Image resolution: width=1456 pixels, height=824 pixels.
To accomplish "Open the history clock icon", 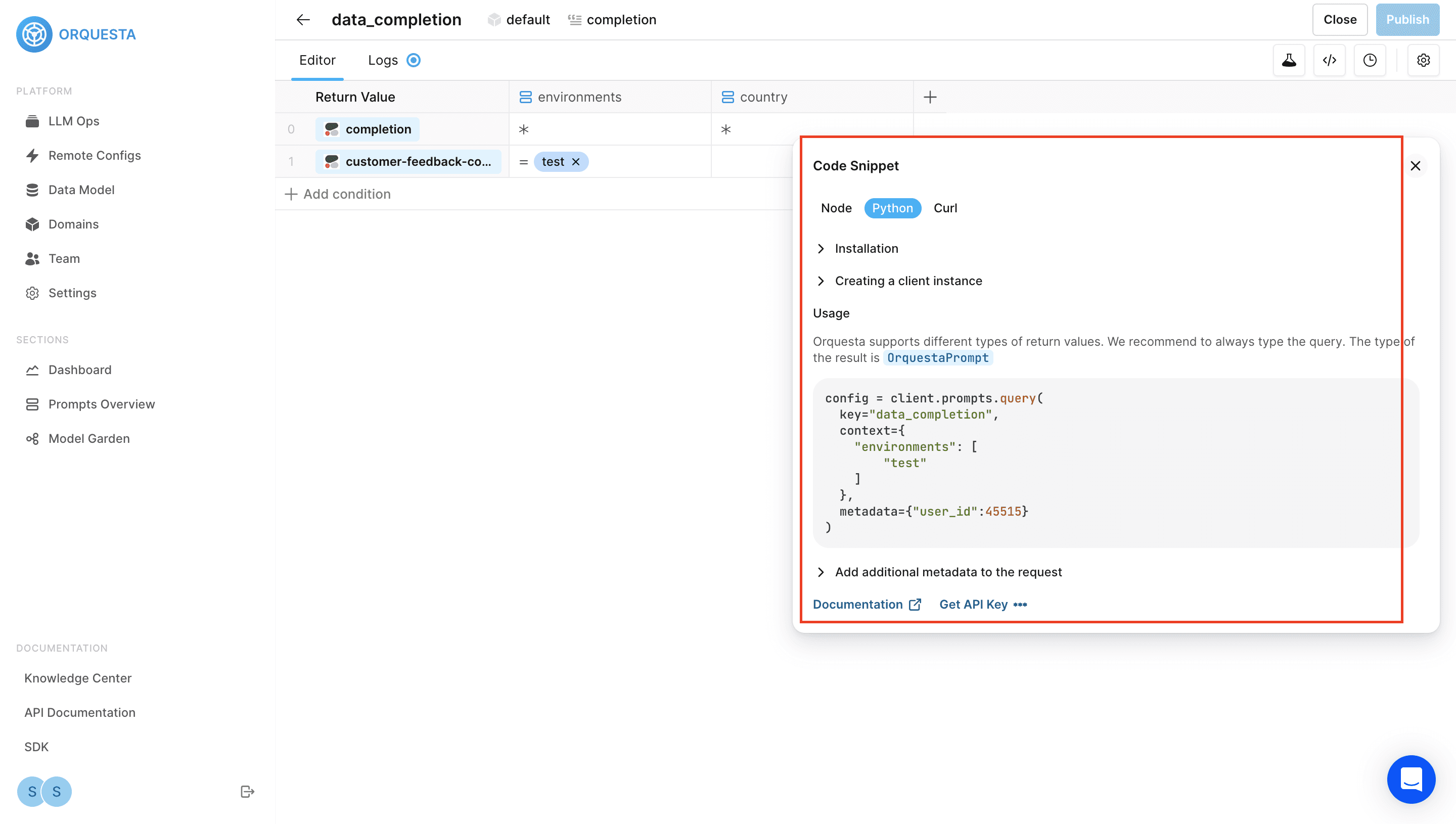I will 1370,60.
